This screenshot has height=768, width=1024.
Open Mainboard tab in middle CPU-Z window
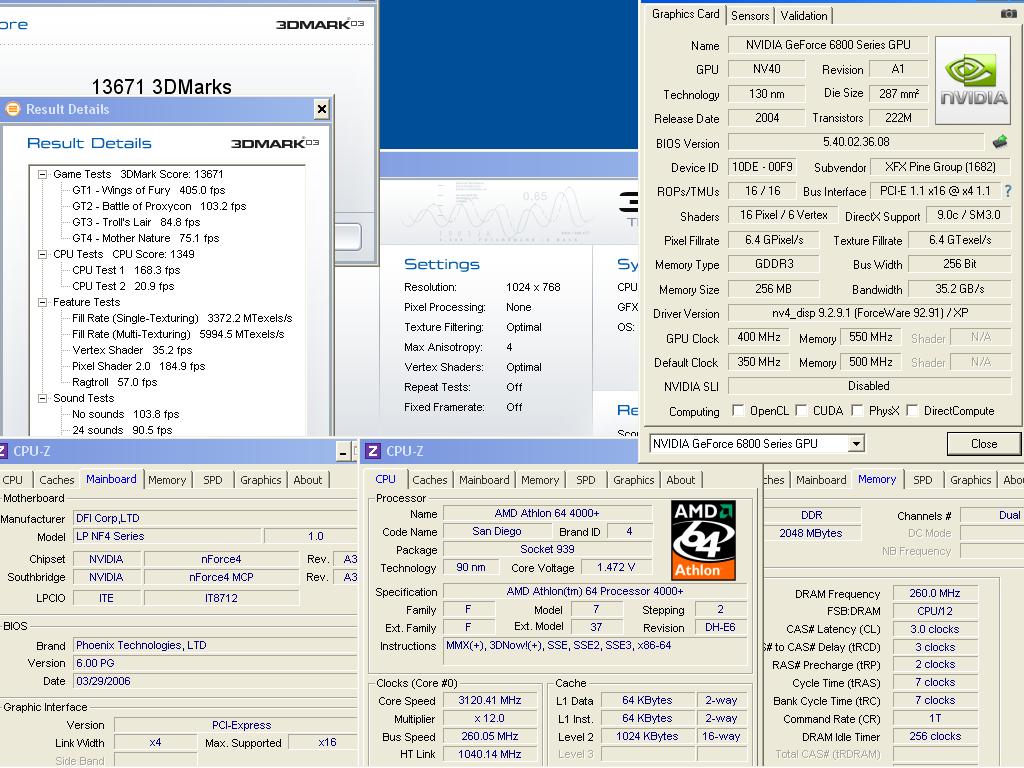484,480
